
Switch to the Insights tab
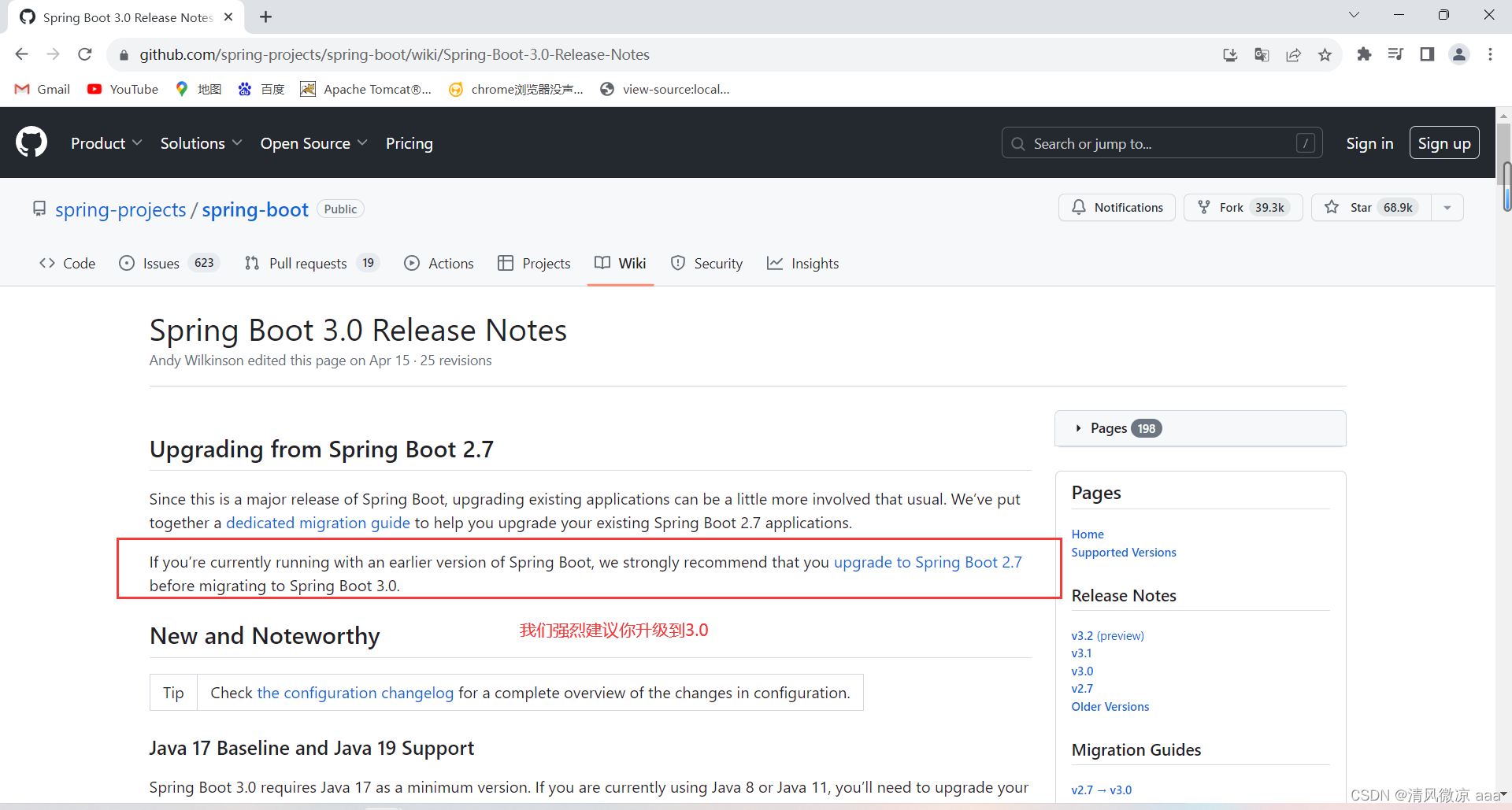tap(802, 263)
